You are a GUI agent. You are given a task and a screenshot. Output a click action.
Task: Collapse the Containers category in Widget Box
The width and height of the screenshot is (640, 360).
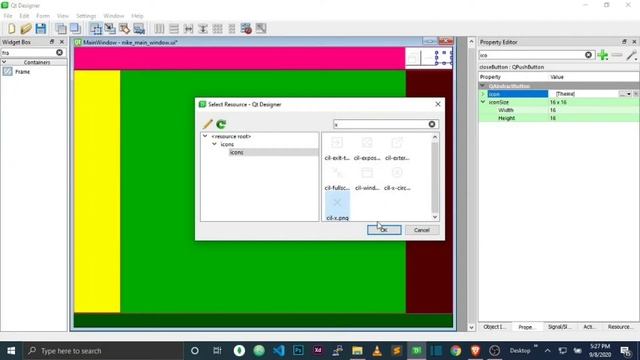tap(4, 62)
